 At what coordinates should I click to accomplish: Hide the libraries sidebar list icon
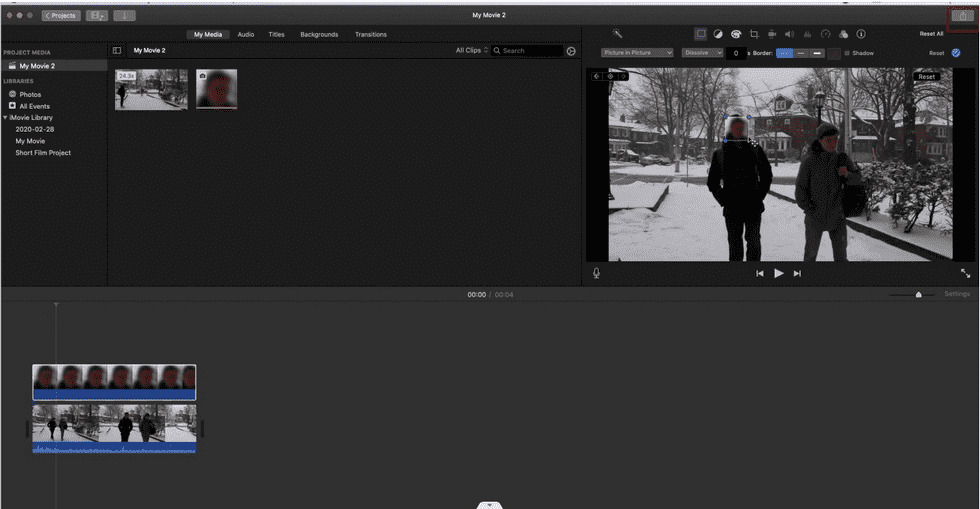click(117, 51)
